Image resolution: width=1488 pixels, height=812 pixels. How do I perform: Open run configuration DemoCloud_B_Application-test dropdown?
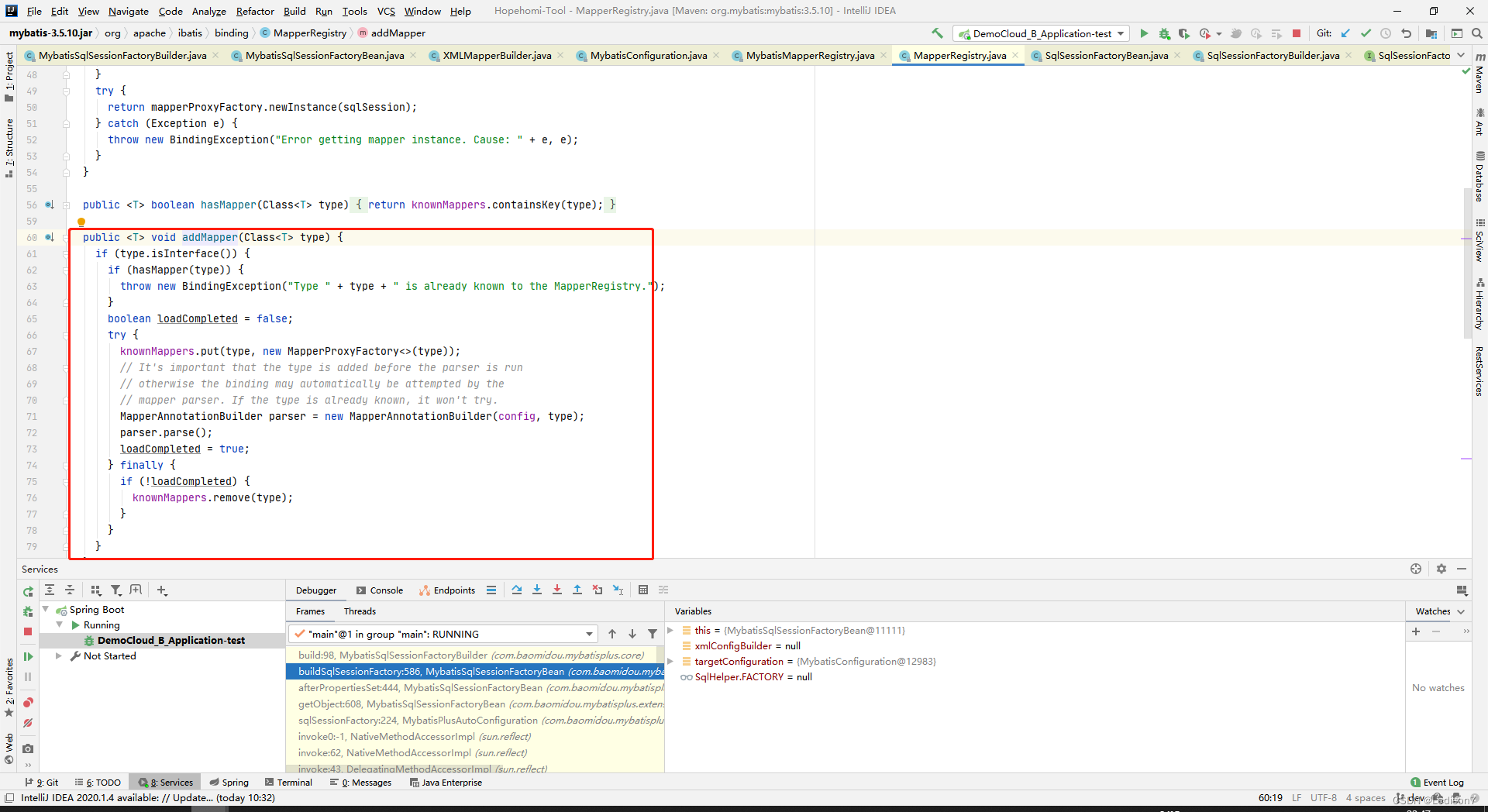pyautogui.click(x=1042, y=33)
